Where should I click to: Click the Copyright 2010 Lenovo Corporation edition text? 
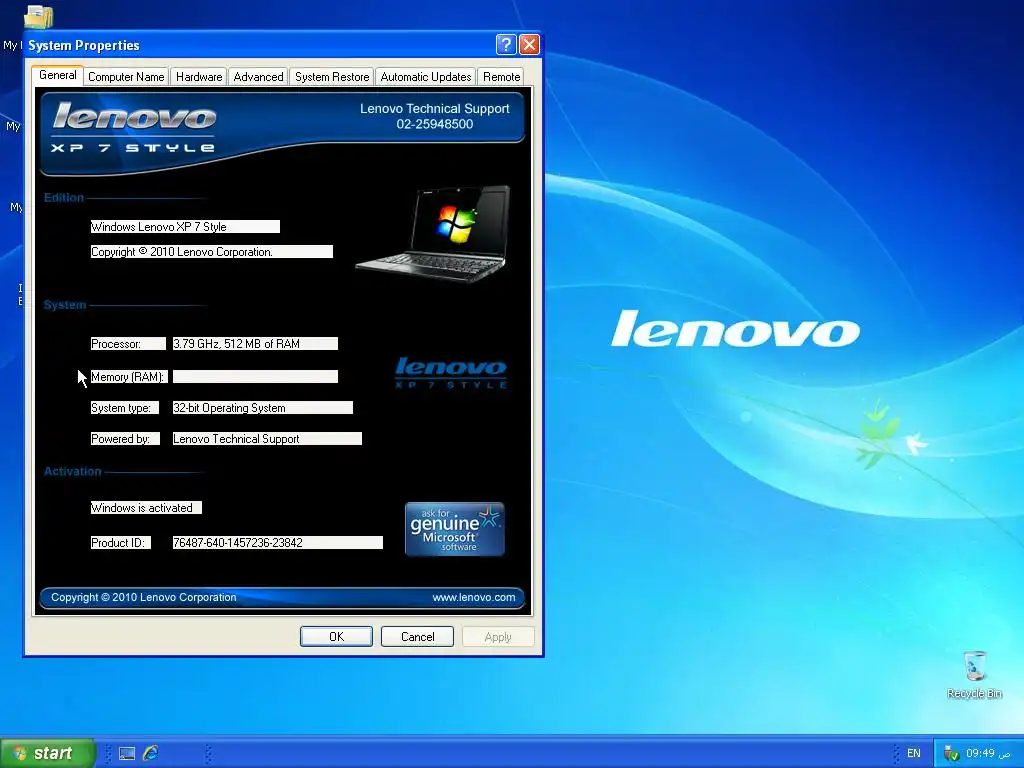(x=212, y=252)
